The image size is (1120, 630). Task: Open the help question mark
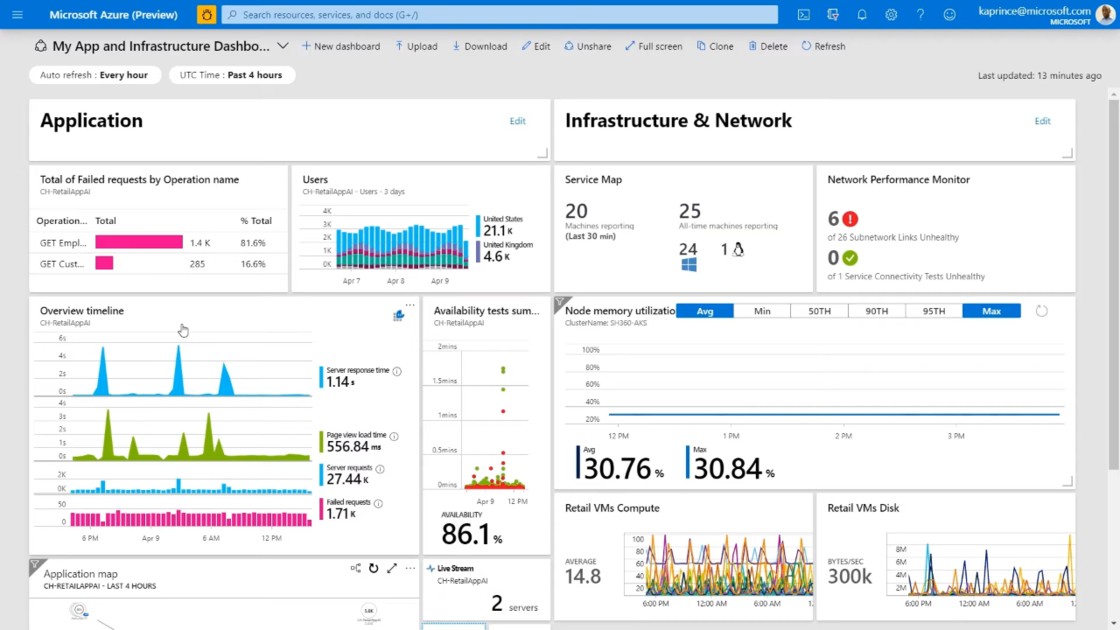click(x=920, y=14)
